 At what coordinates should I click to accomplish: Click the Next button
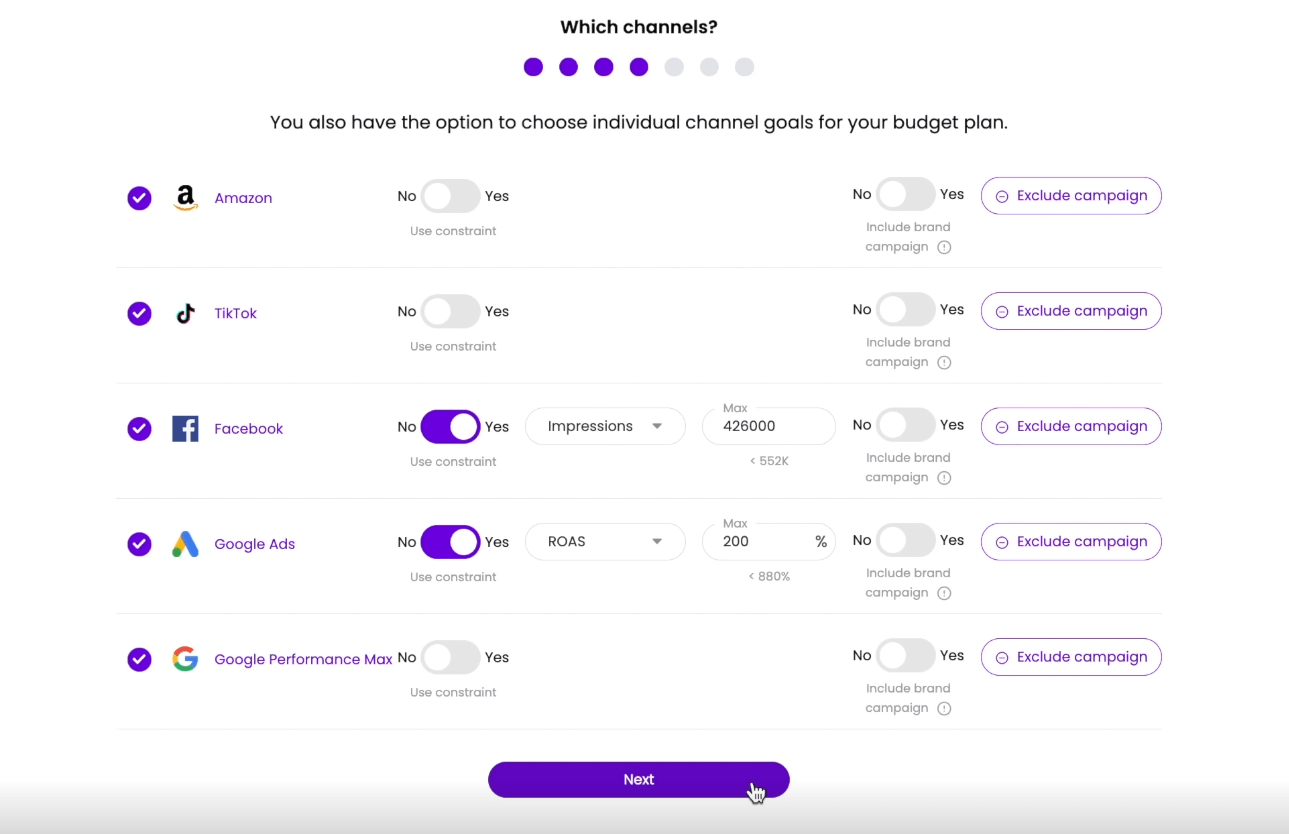(639, 780)
